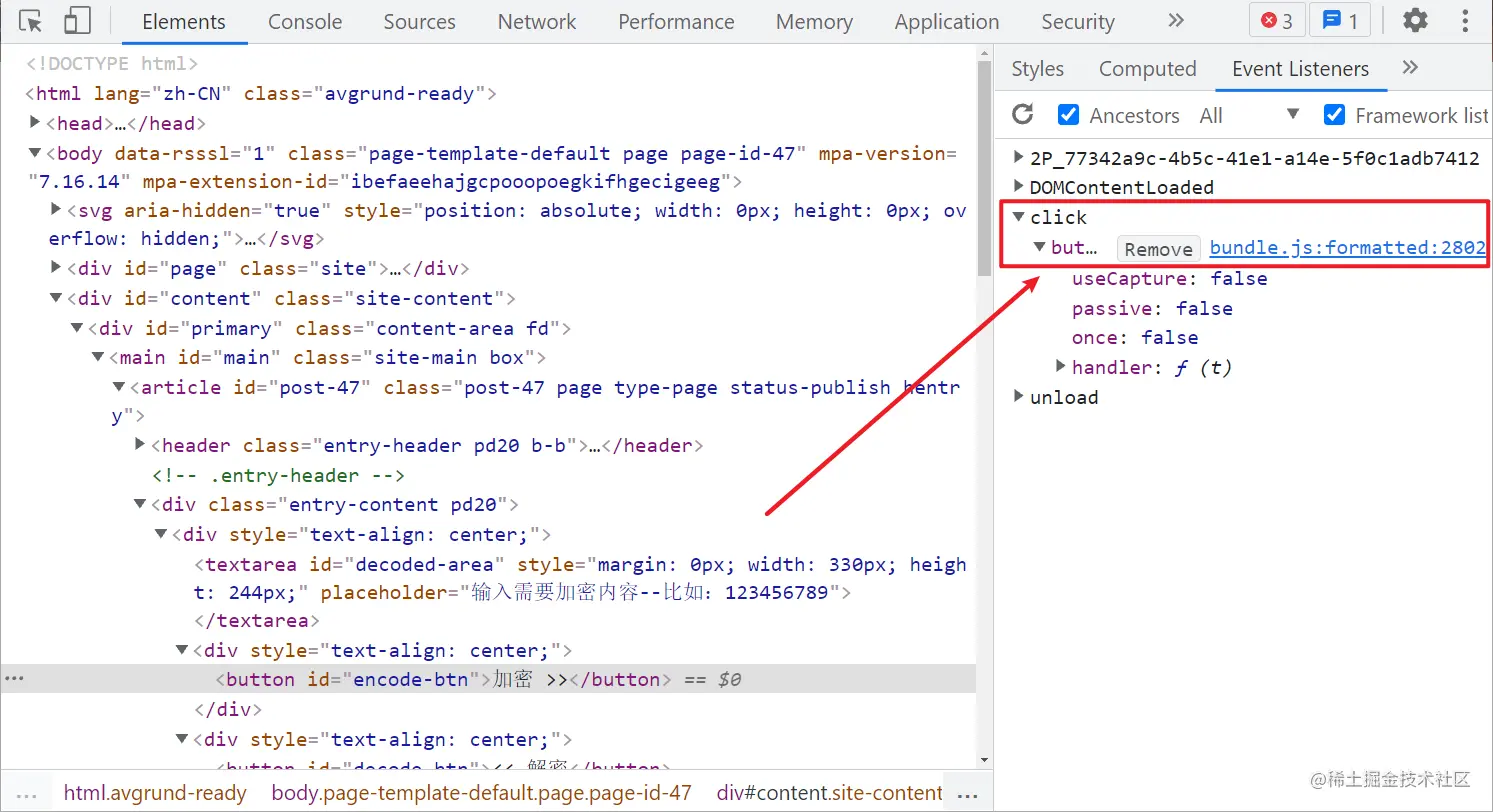Click the useCapture: false property
The height and width of the screenshot is (812, 1493).
tap(1169, 279)
